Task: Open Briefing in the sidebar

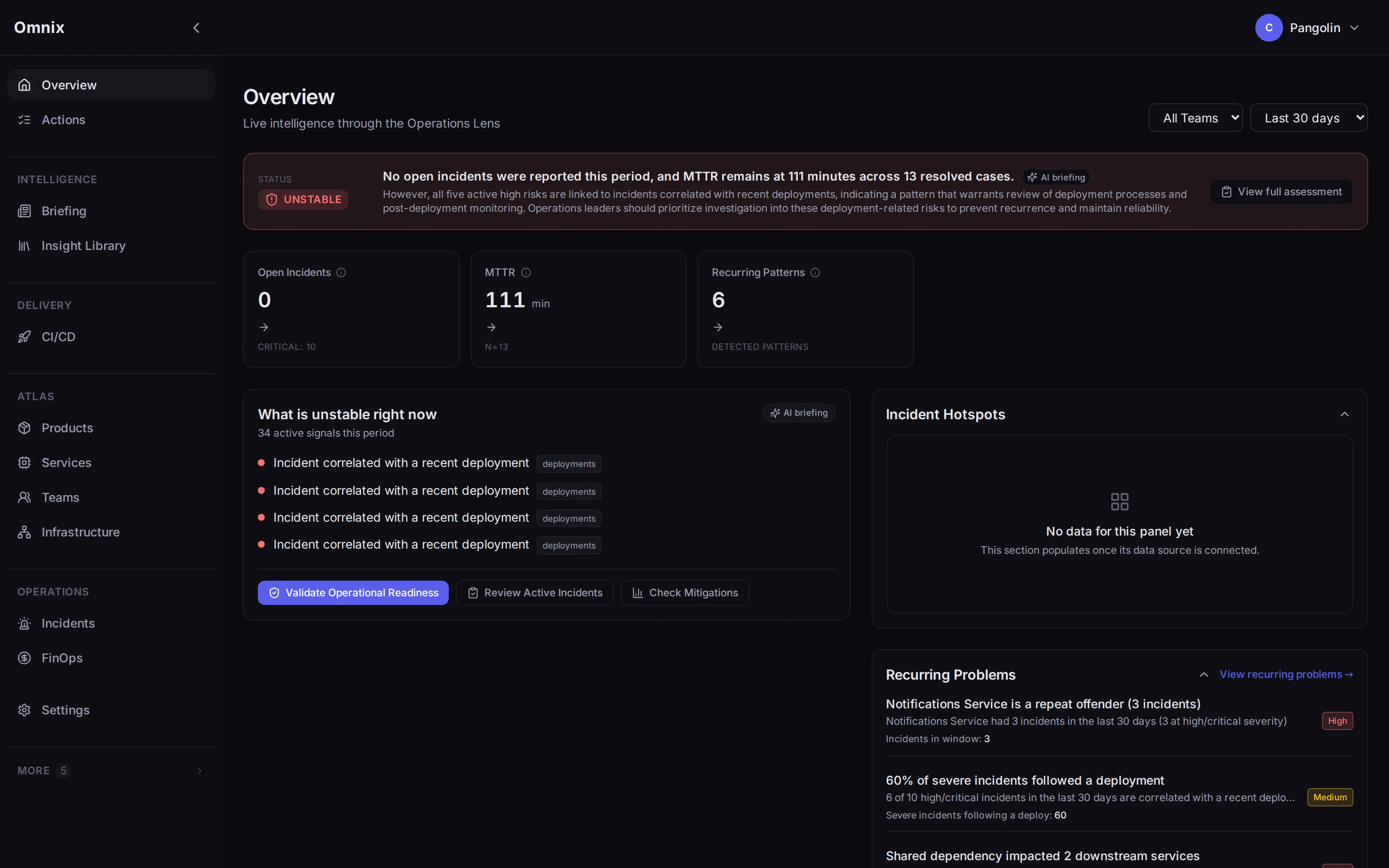Action: tap(111, 211)
